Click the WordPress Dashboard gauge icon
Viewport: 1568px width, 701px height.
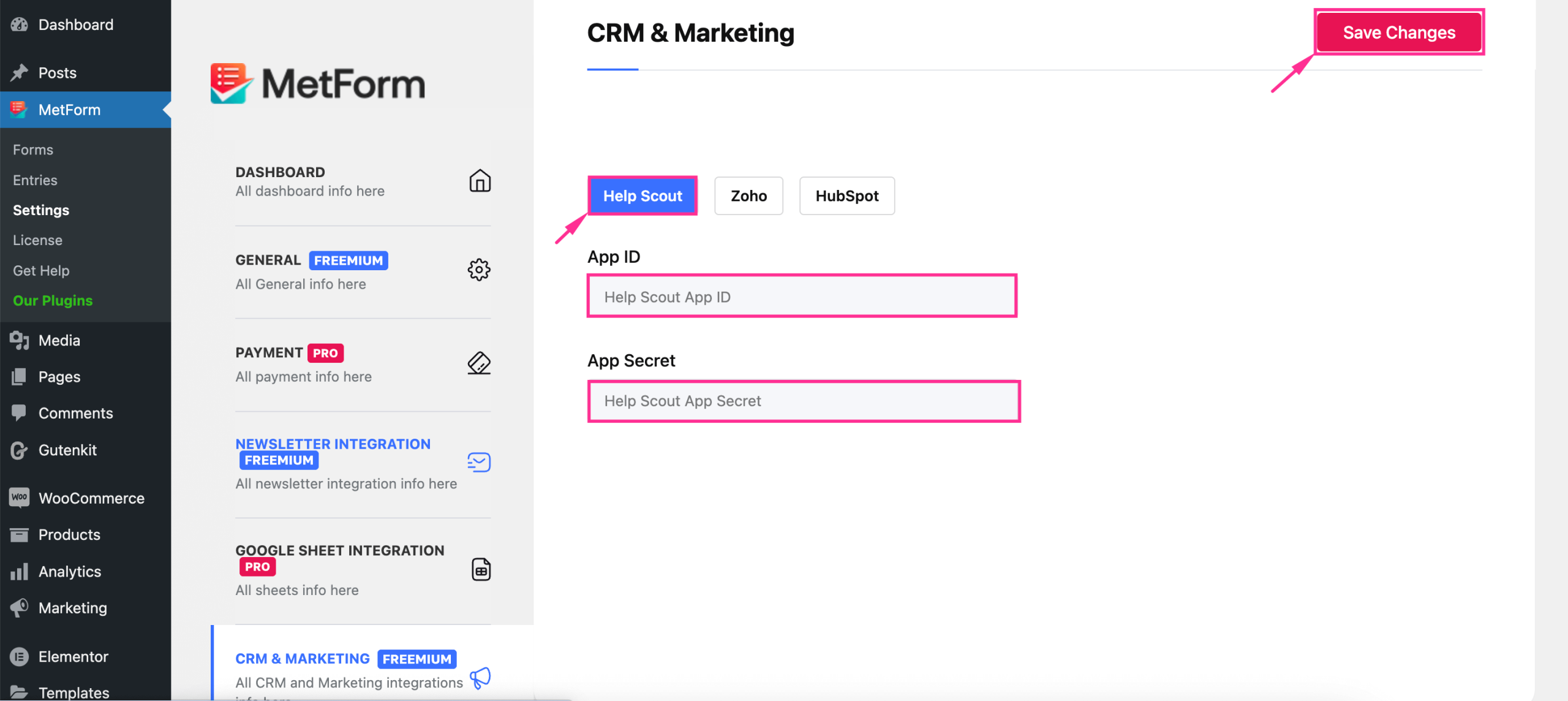click(x=19, y=25)
